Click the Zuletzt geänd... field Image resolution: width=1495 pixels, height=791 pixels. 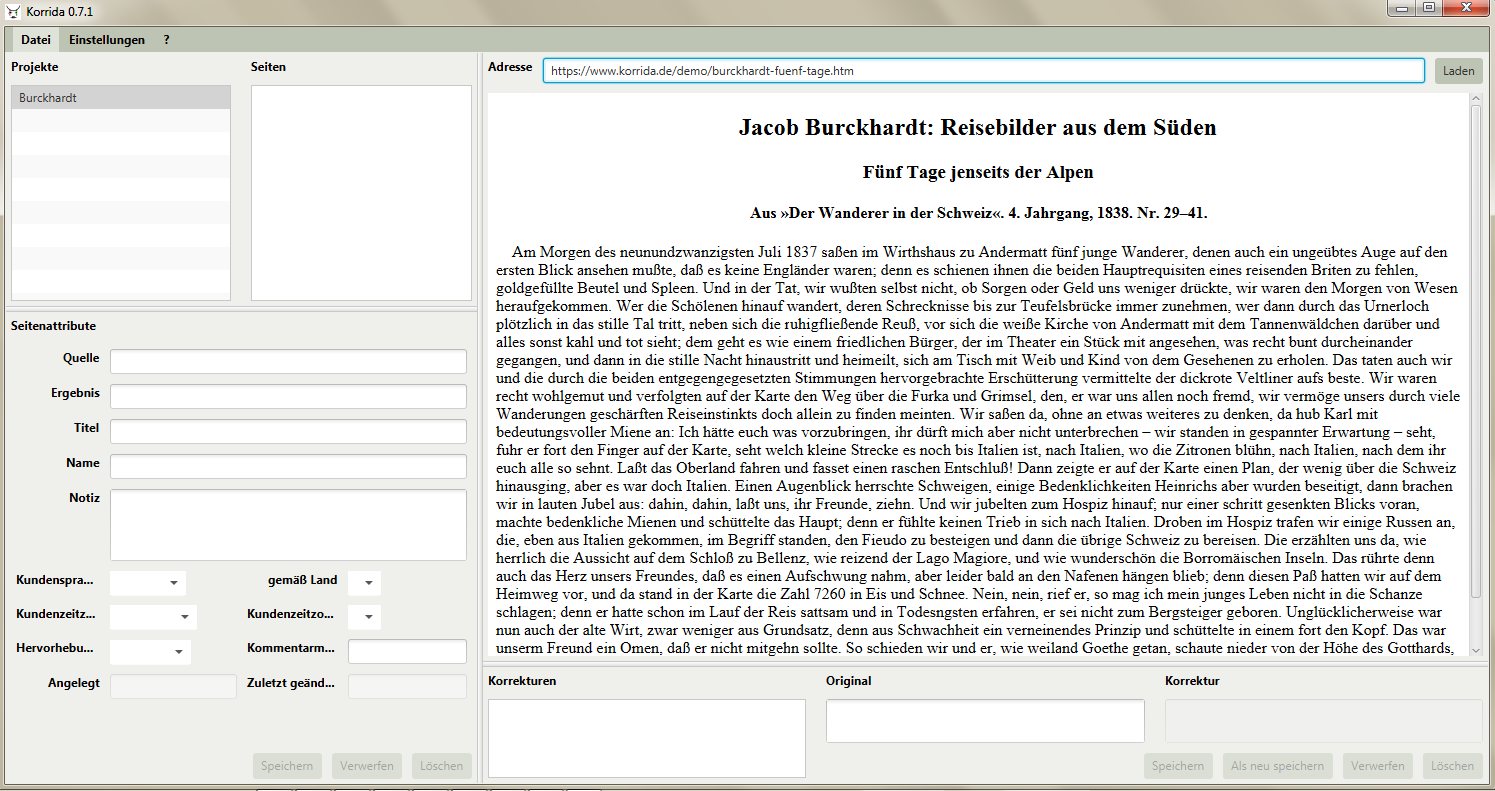pyautogui.click(x=407, y=687)
